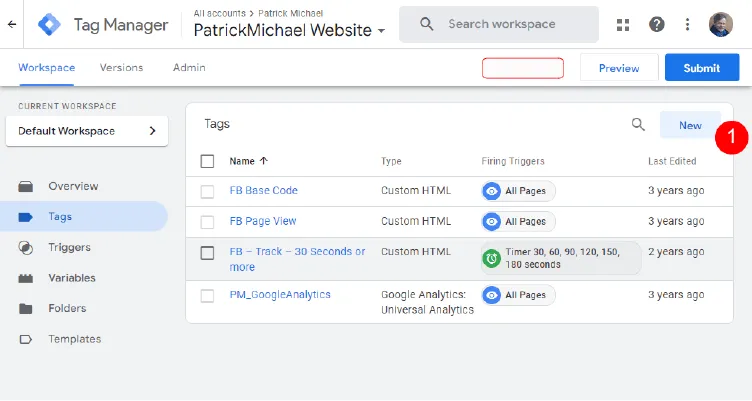The width and height of the screenshot is (752, 401).
Task: Click the search icon in Tags panel
Action: [638, 125]
